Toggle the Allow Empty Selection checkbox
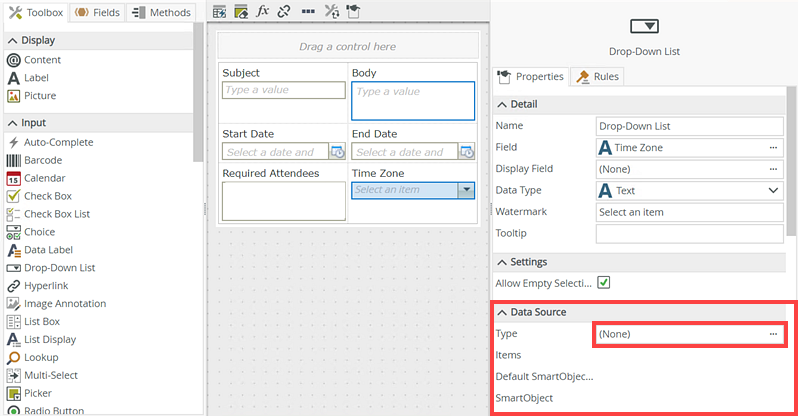Viewport: 798px width, 416px height. point(604,283)
